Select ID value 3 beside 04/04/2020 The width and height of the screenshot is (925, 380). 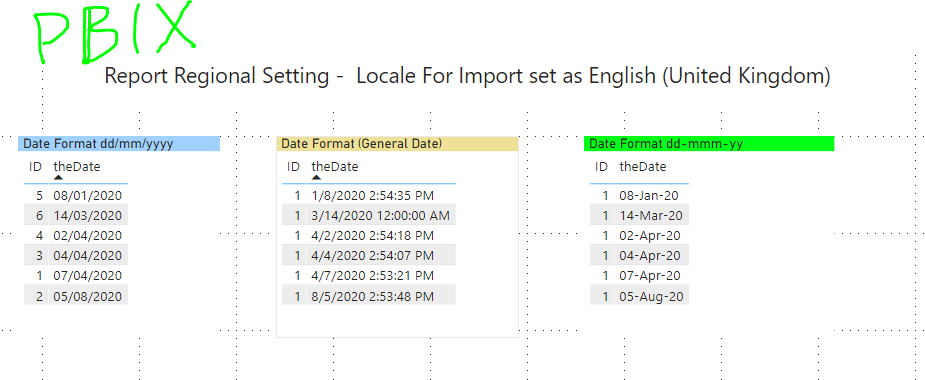pyautogui.click(x=36, y=255)
